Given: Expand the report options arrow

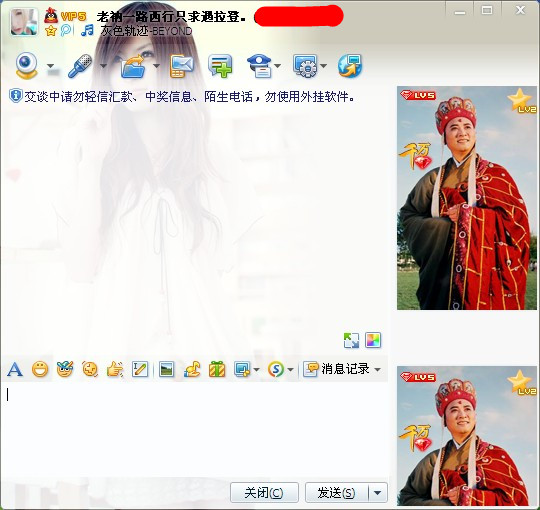Looking at the screenshot, I should click(278, 66).
